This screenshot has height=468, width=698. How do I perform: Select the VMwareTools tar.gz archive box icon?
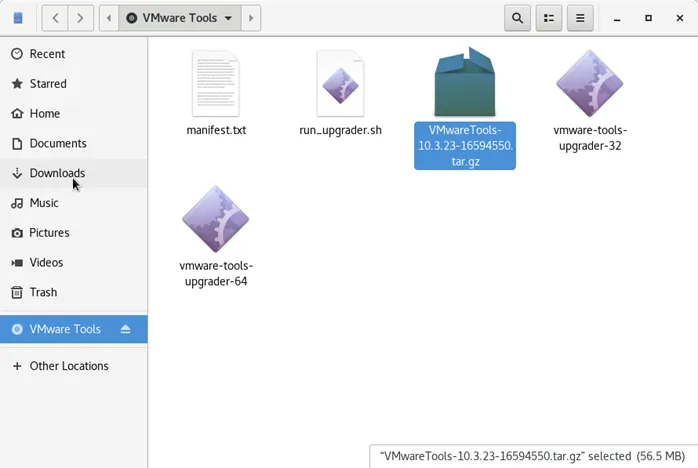point(465,82)
